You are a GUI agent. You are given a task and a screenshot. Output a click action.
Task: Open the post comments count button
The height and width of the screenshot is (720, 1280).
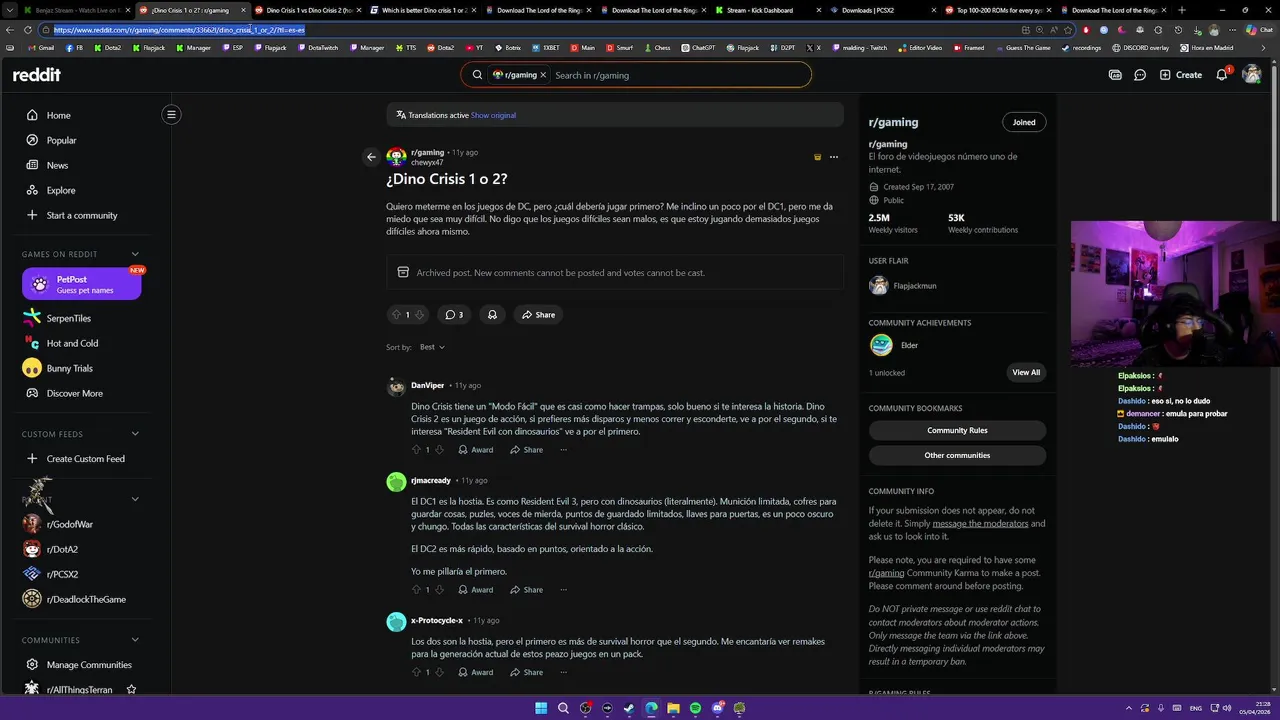tap(454, 315)
